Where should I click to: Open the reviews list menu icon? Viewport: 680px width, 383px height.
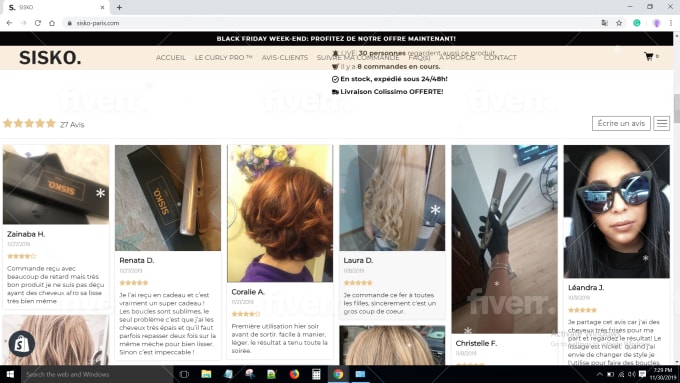pos(662,124)
